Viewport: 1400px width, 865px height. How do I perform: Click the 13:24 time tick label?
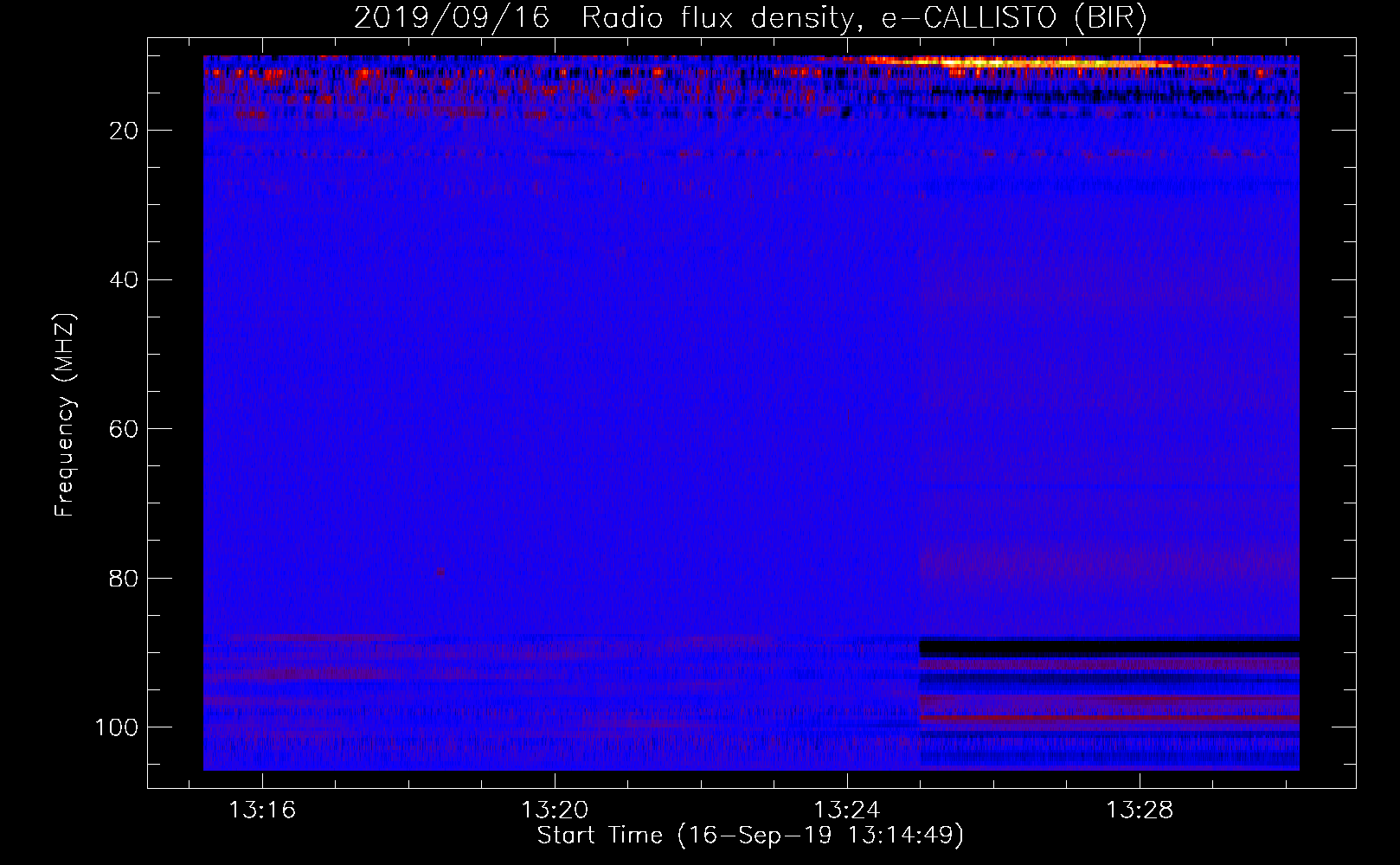[x=847, y=810]
